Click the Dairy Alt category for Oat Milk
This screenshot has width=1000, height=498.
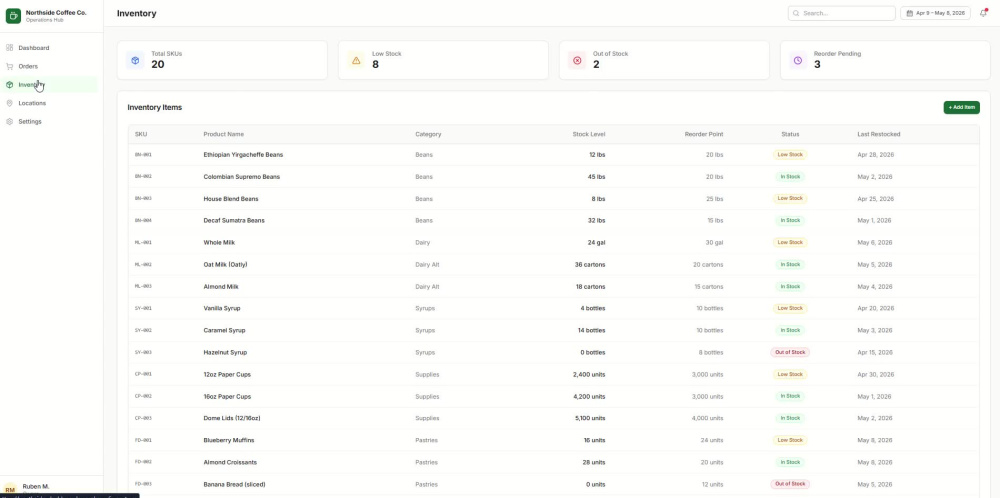(x=427, y=265)
